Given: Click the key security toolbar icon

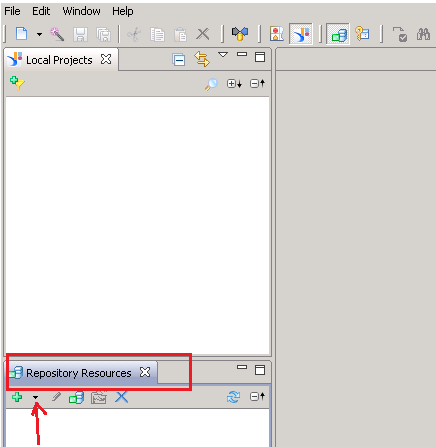Looking at the screenshot, I should (x=362, y=34).
